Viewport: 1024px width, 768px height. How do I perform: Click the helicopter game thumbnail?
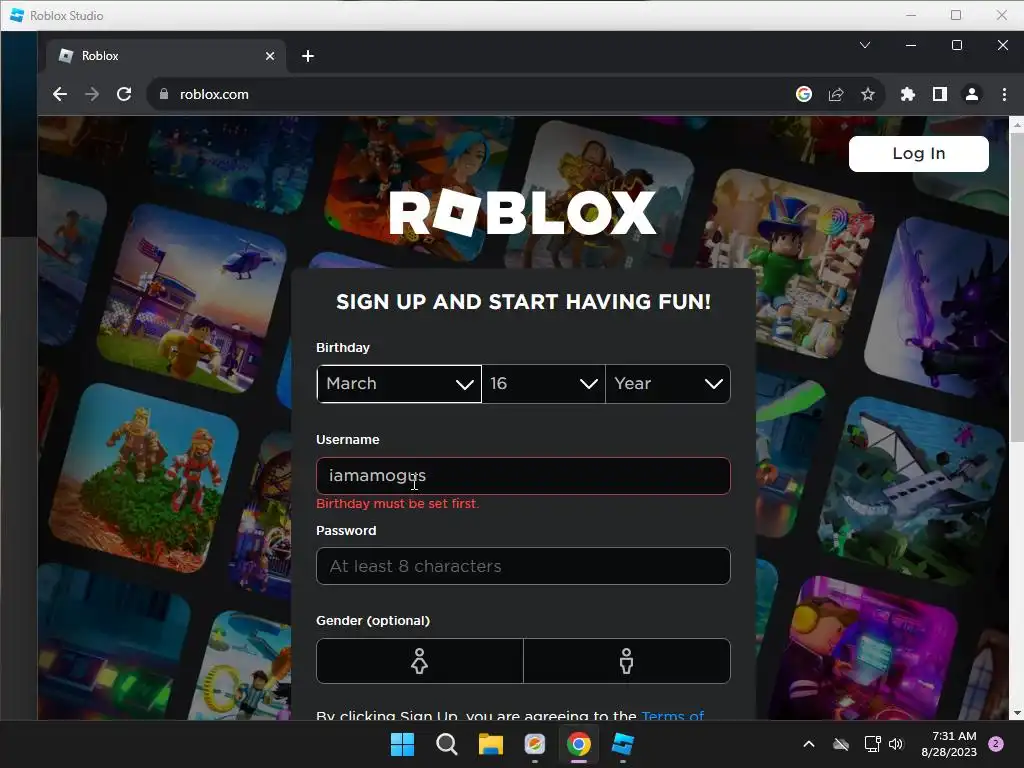click(x=193, y=299)
